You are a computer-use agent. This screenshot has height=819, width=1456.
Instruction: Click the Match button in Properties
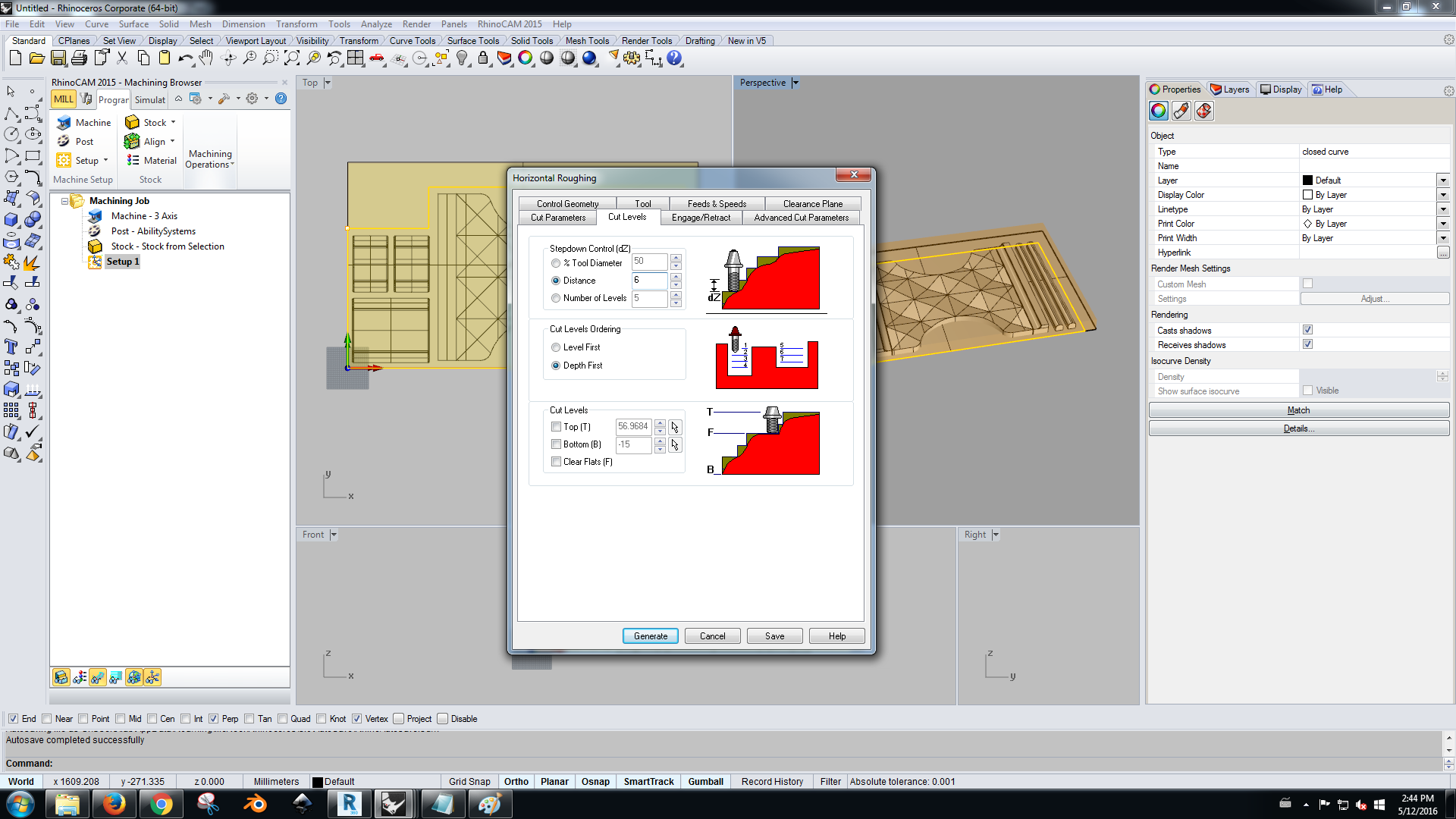pyautogui.click(x=1299, y=410)
